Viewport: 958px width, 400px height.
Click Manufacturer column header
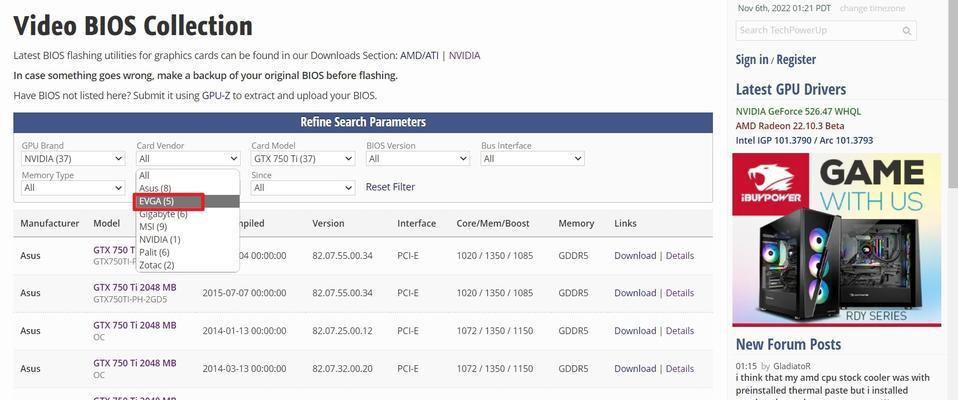click(x=49, y=224)
